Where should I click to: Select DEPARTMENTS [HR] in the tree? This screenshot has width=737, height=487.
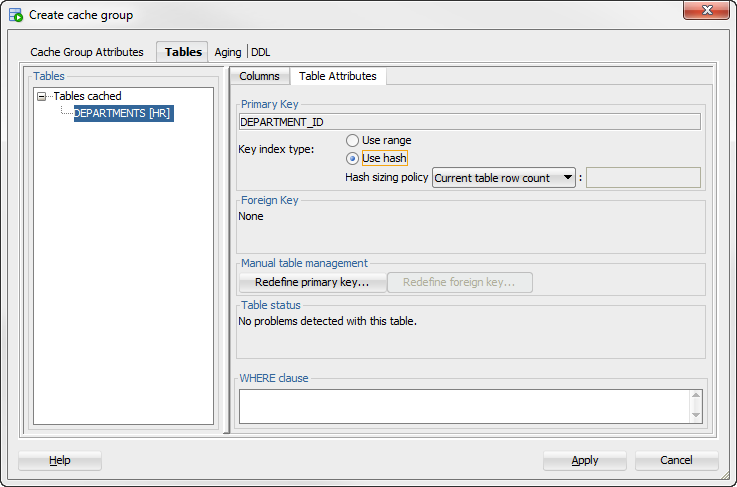pos(124,113)
